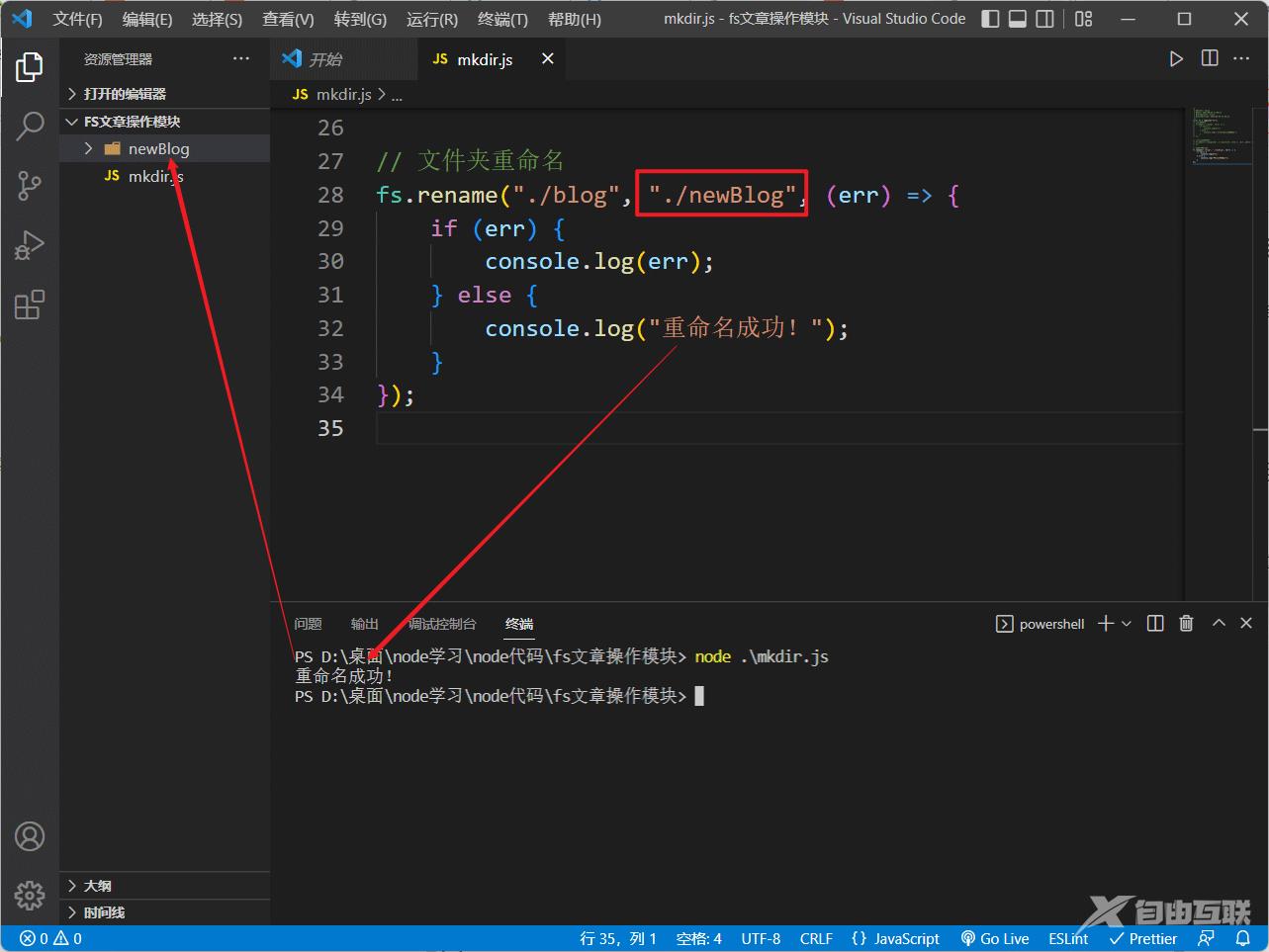This screenshot has width=1269, height=952.
Task: Open the 选择(S) menu
Action: pos(217,19)
